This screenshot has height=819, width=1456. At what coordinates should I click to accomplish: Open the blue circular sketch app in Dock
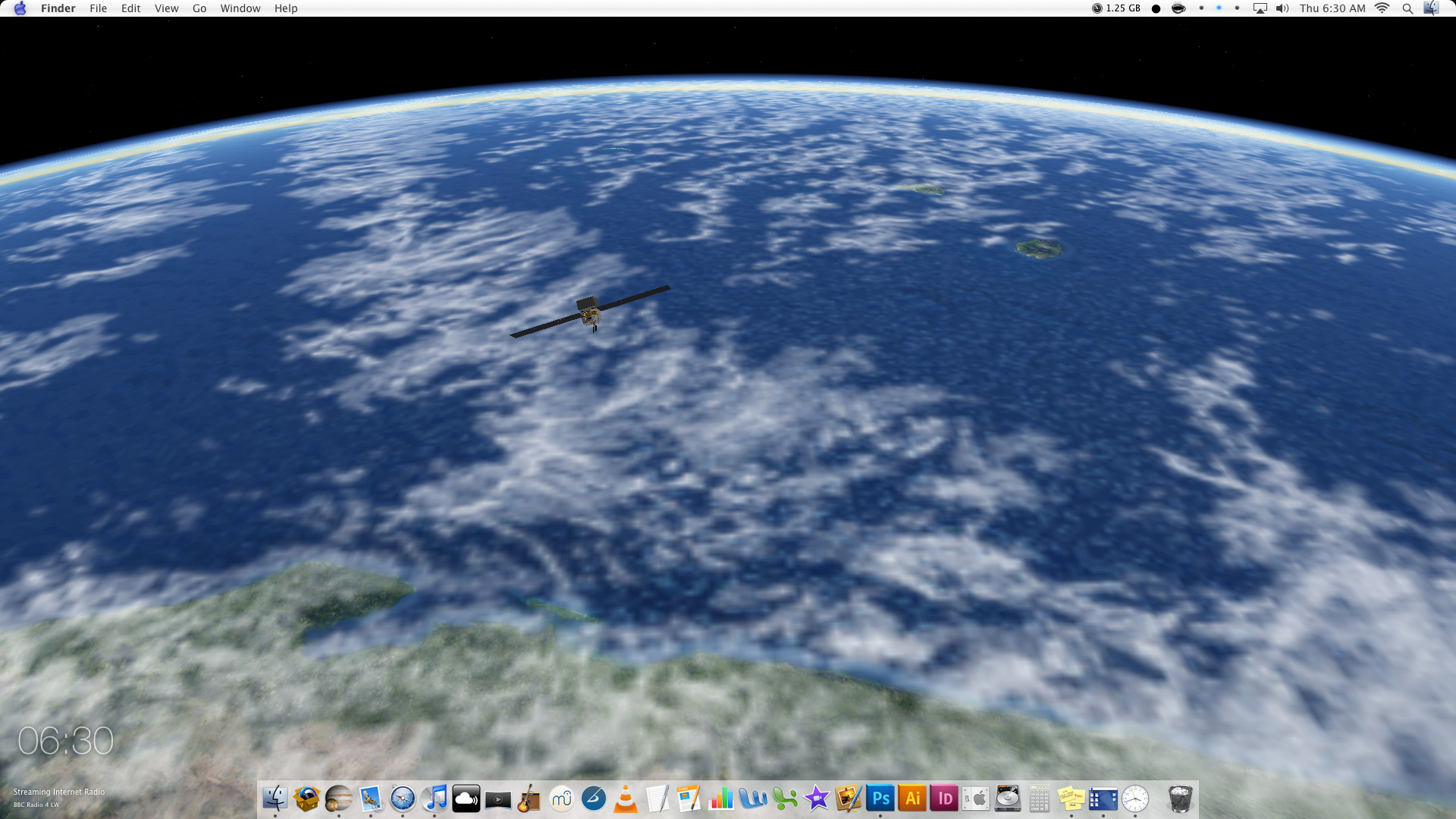(x=594, y=799)
